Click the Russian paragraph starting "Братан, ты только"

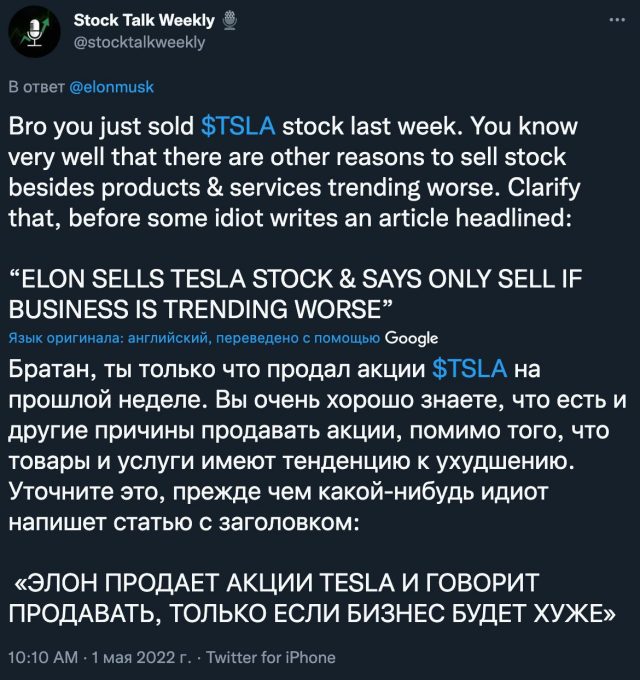tap(317, 445)
